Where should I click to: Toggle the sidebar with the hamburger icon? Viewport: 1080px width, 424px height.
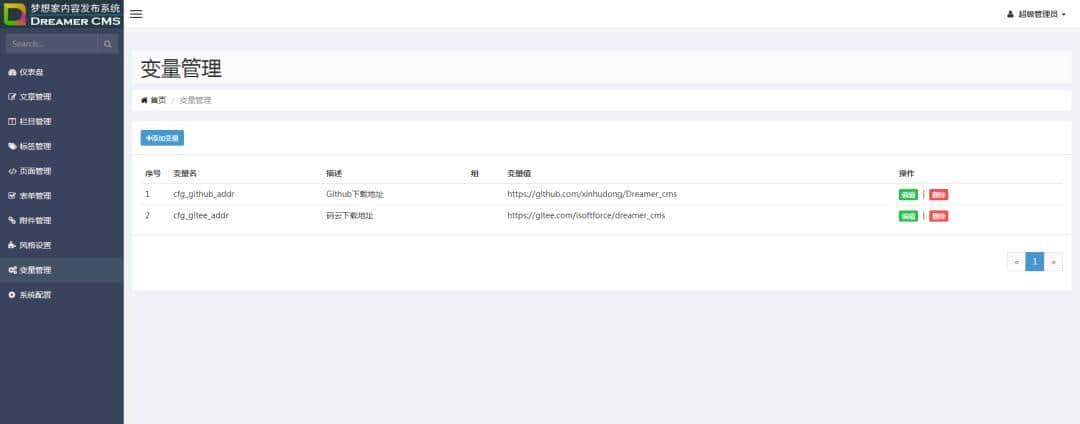click(x=136, y=14)
